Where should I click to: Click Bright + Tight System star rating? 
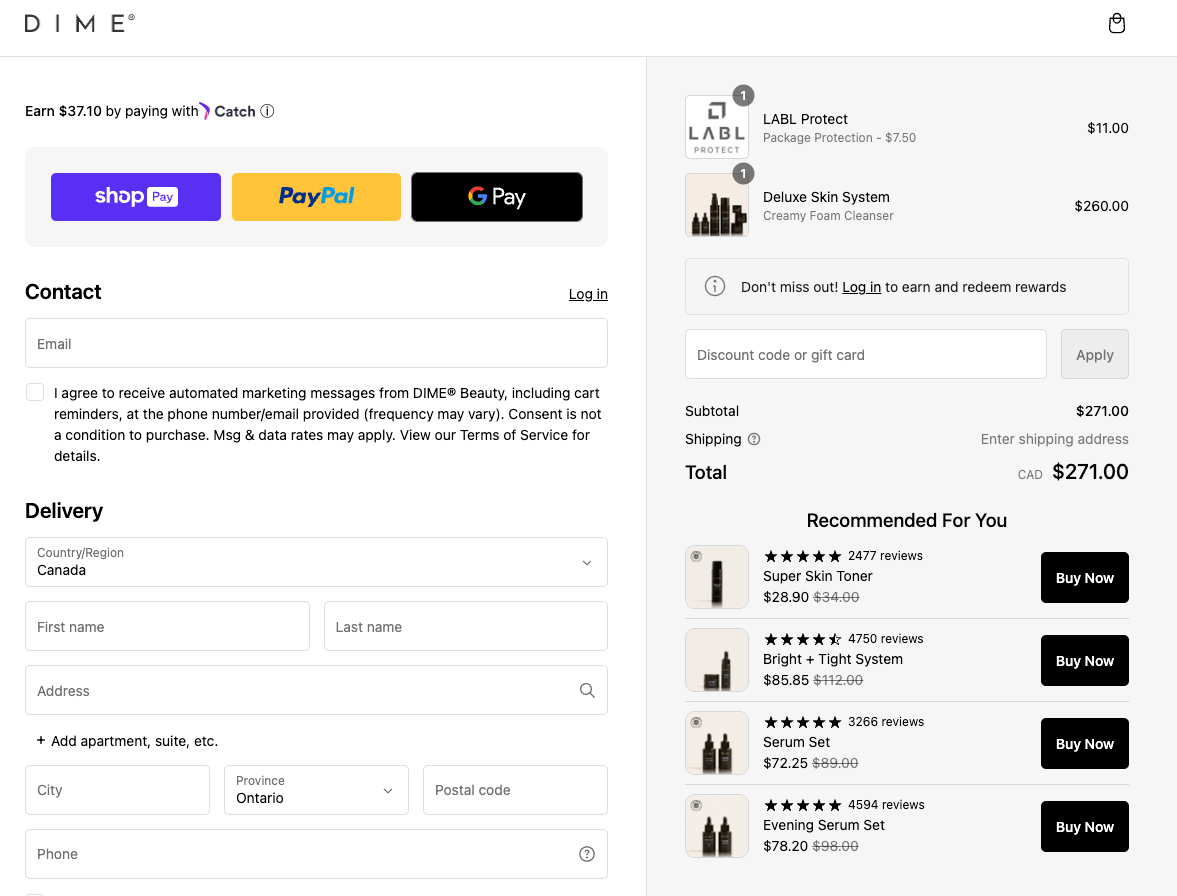[x=802, y=639]
